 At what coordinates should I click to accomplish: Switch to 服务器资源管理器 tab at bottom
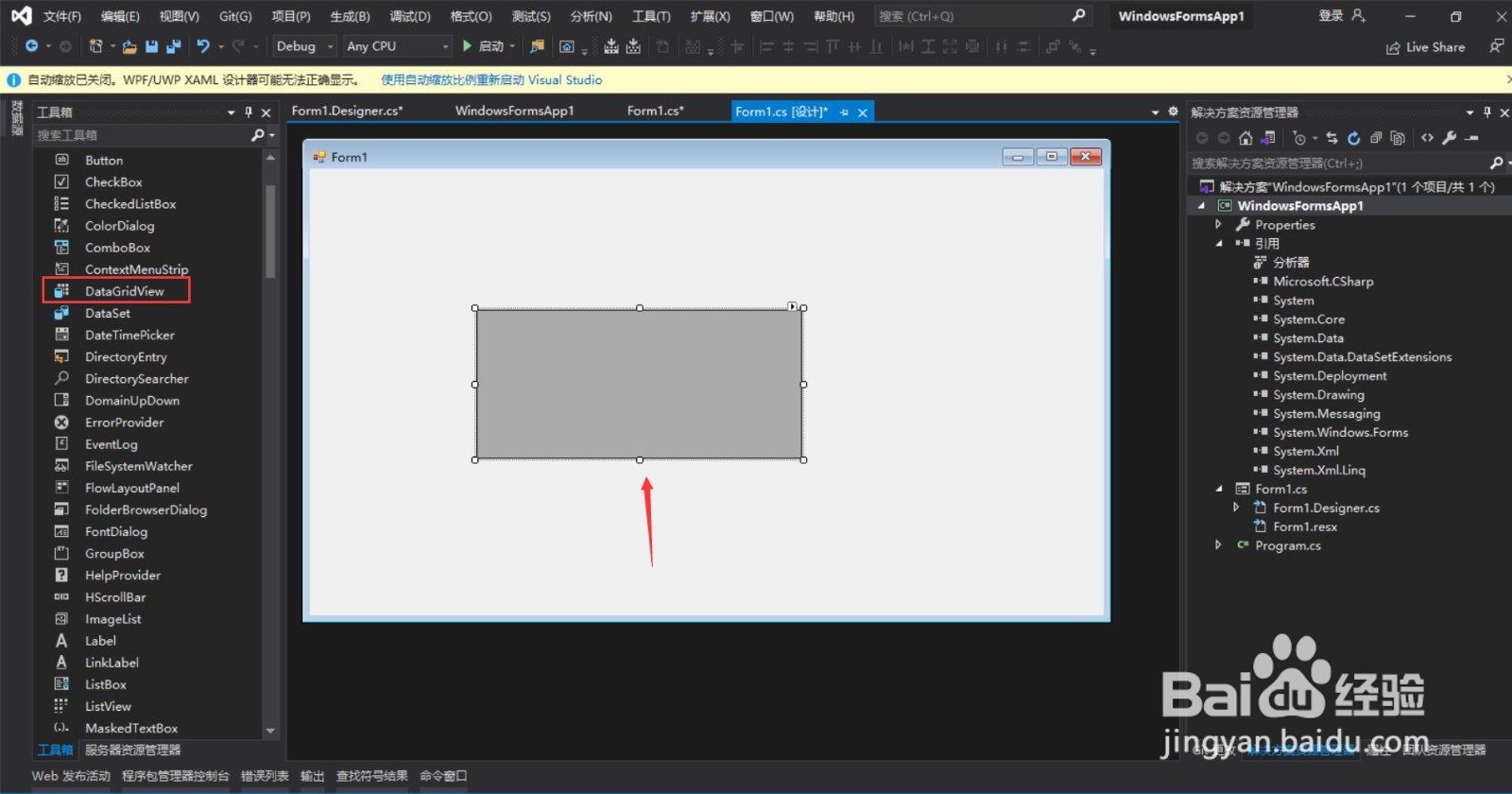point(132,750)
